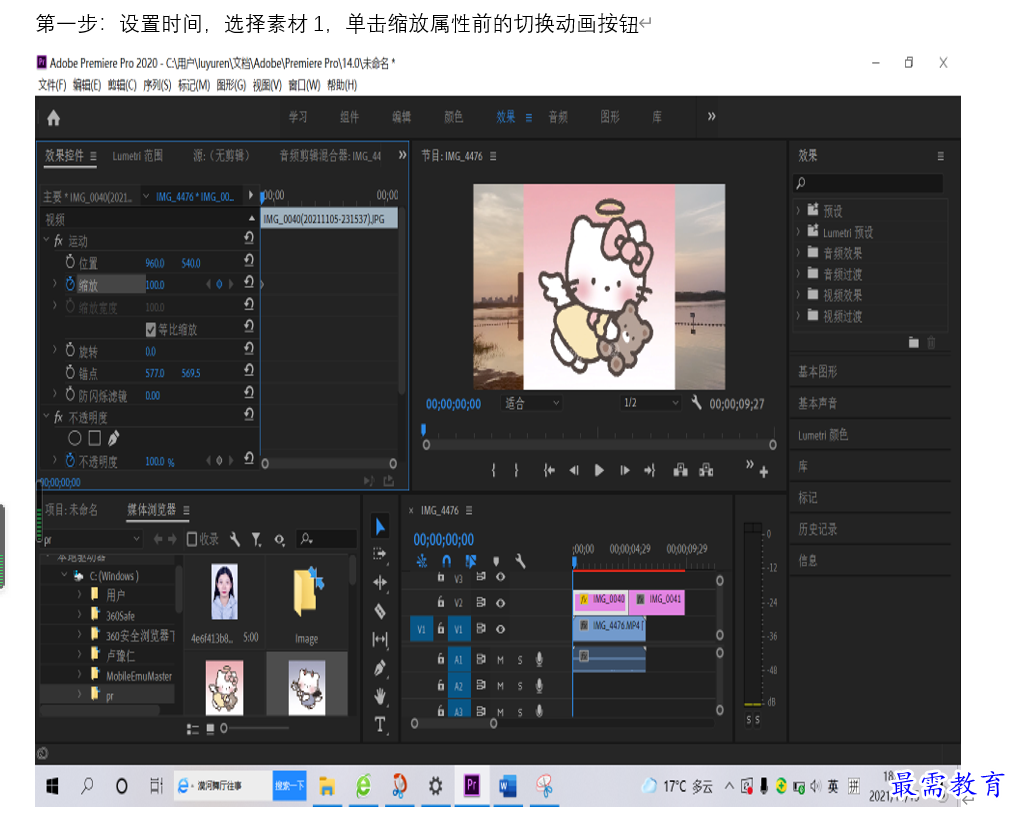Screen dimensions: 1013x816
Task: Create rectangle mask under opacity
Action: (94, 439)
